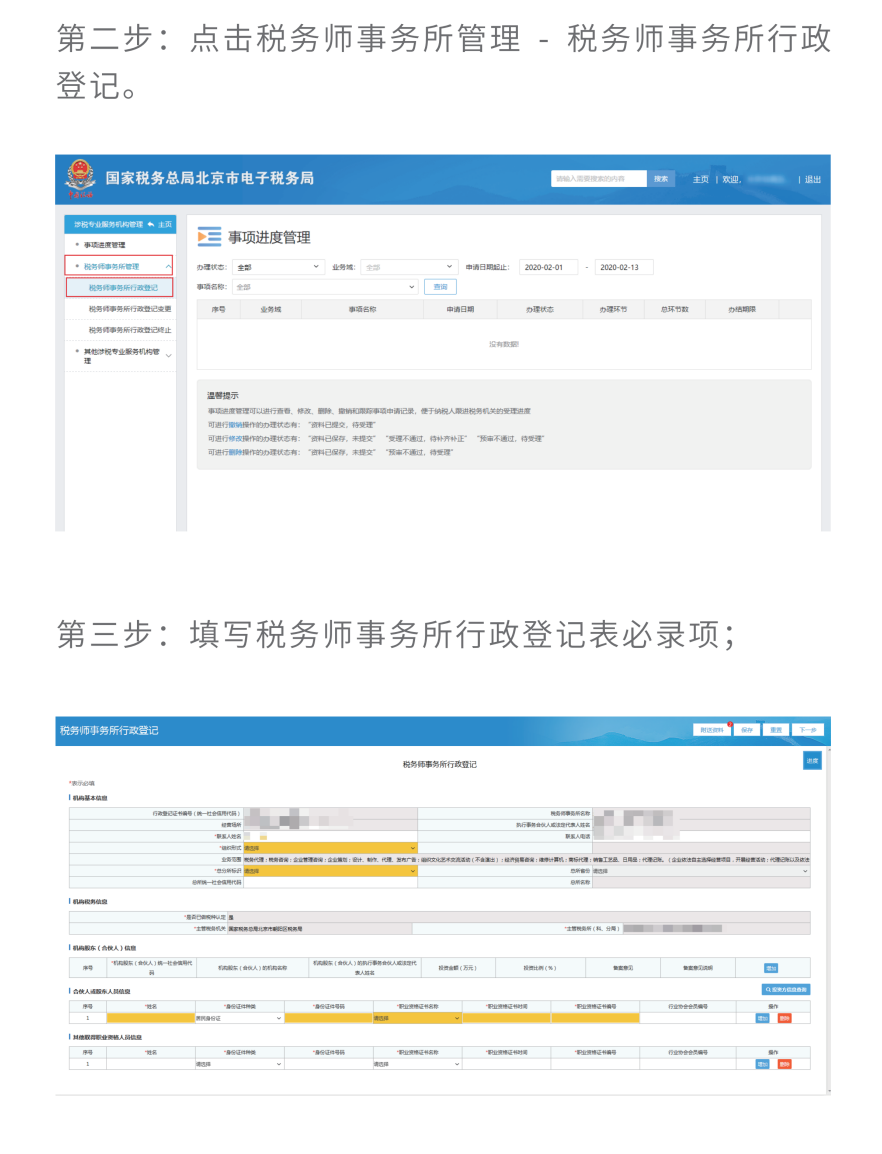The height and width of the screenshot is (1154, 882).
Task: Click the 修改 blue link in tips
Action: [236, 439]
